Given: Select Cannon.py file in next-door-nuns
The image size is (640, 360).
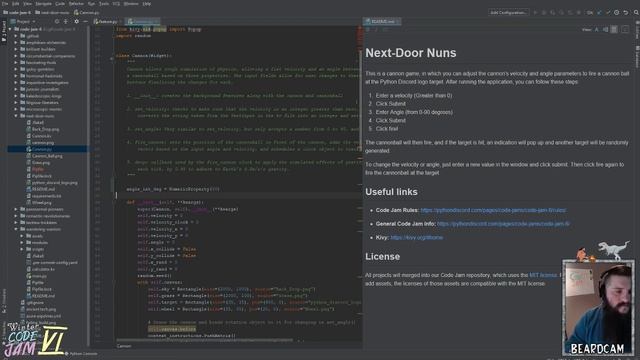Looking at the screenshot, I should 41,149.
